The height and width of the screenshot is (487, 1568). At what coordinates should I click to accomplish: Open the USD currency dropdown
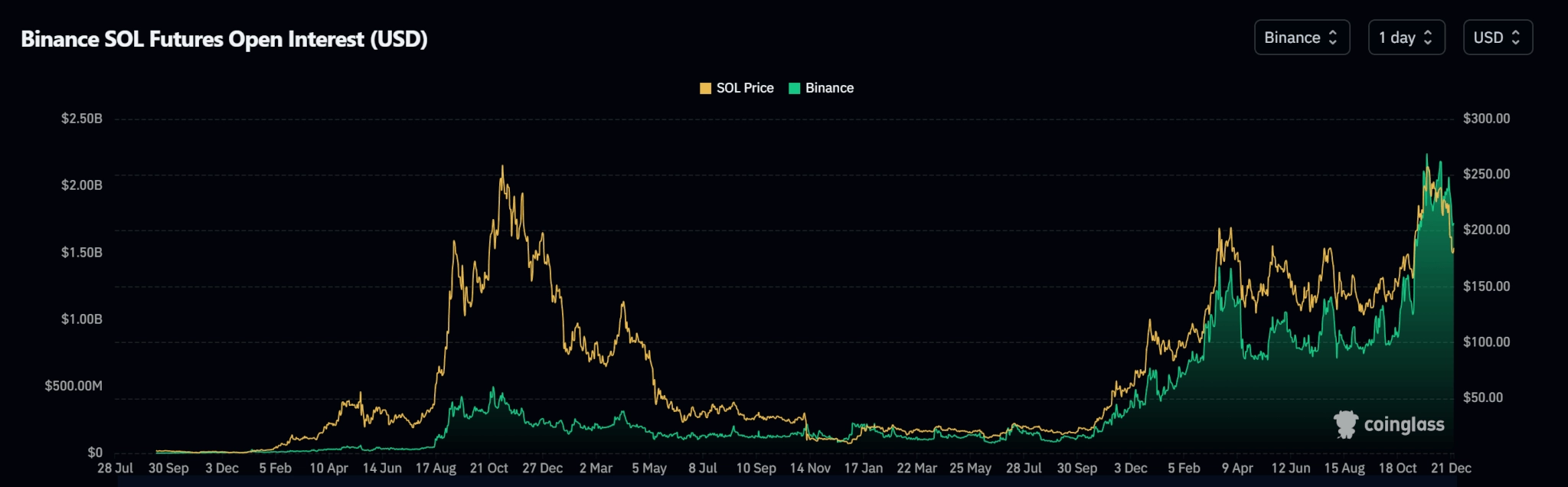(1498, 38)
